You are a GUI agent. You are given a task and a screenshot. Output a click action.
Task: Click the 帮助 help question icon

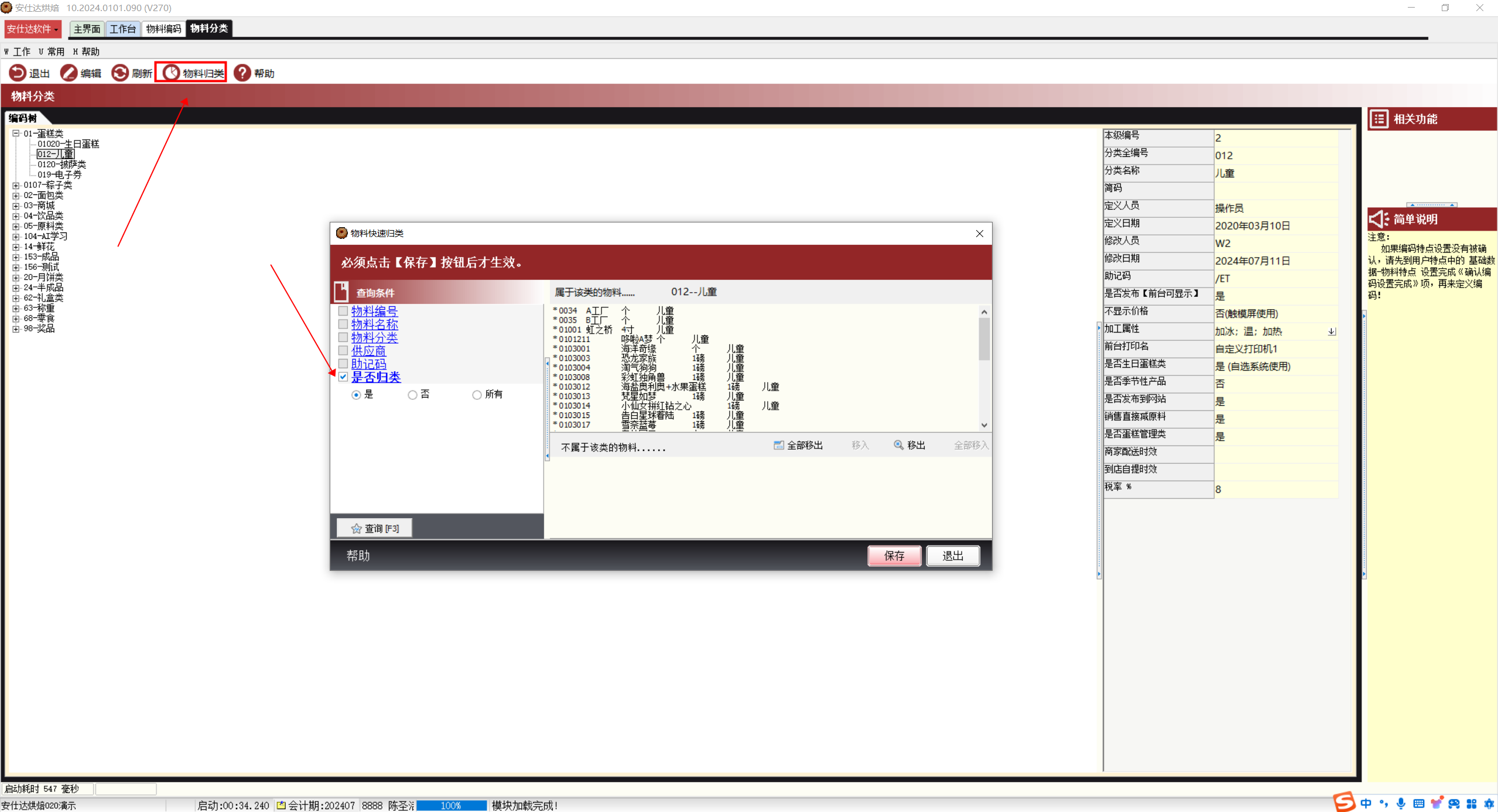click(242, 73)
